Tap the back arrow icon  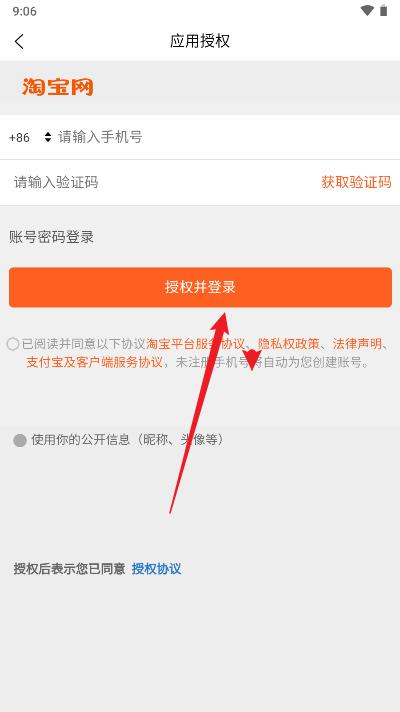point(19,41)
